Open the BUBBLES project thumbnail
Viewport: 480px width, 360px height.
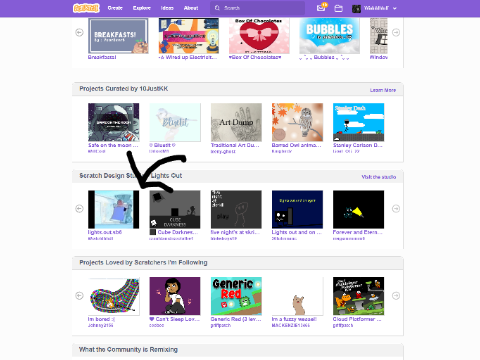pos(329,36)
